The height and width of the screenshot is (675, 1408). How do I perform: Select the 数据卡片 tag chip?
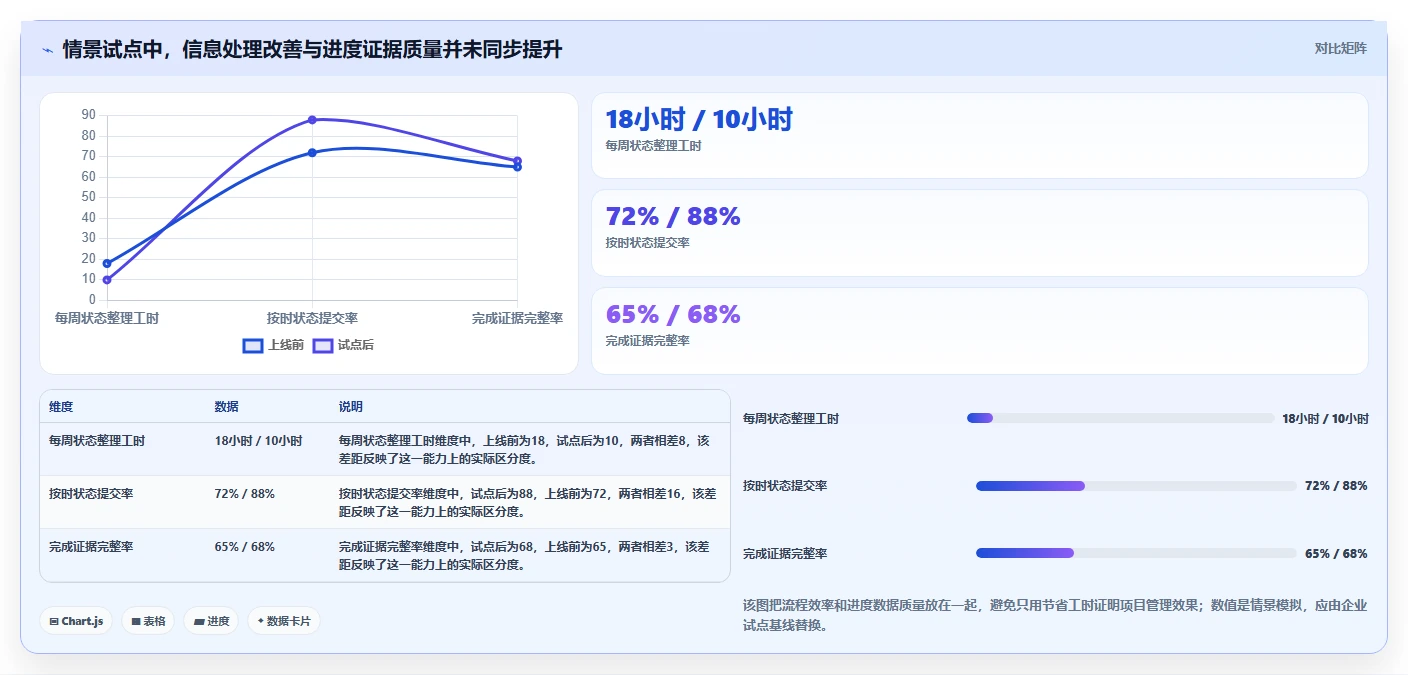point(284,621)
